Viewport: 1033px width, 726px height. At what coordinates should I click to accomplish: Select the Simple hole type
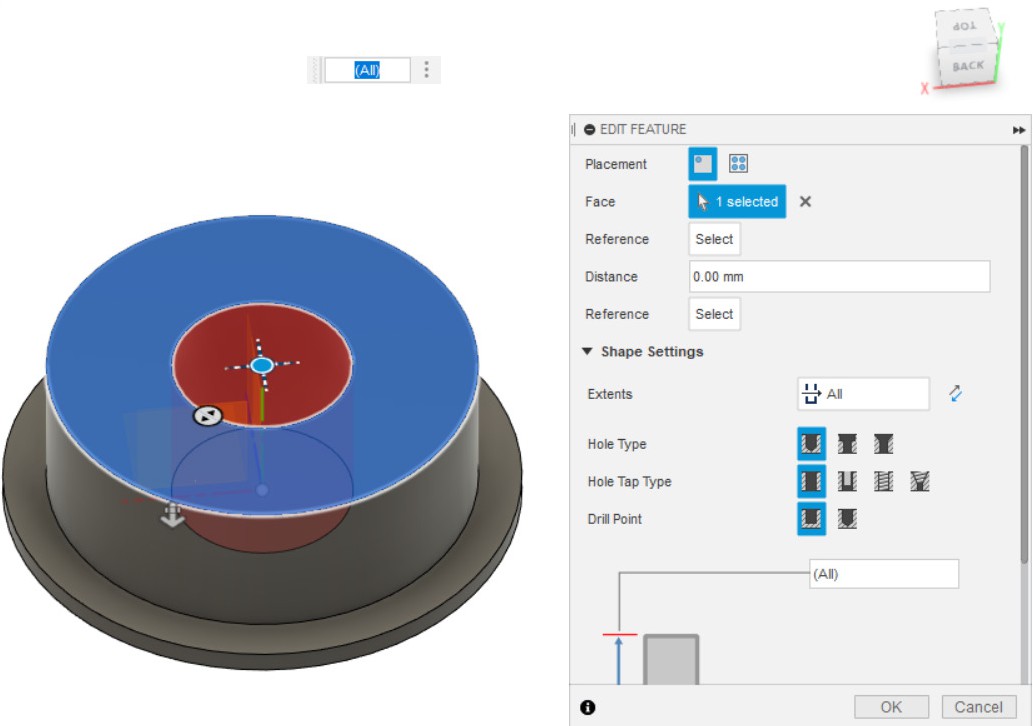811,444
